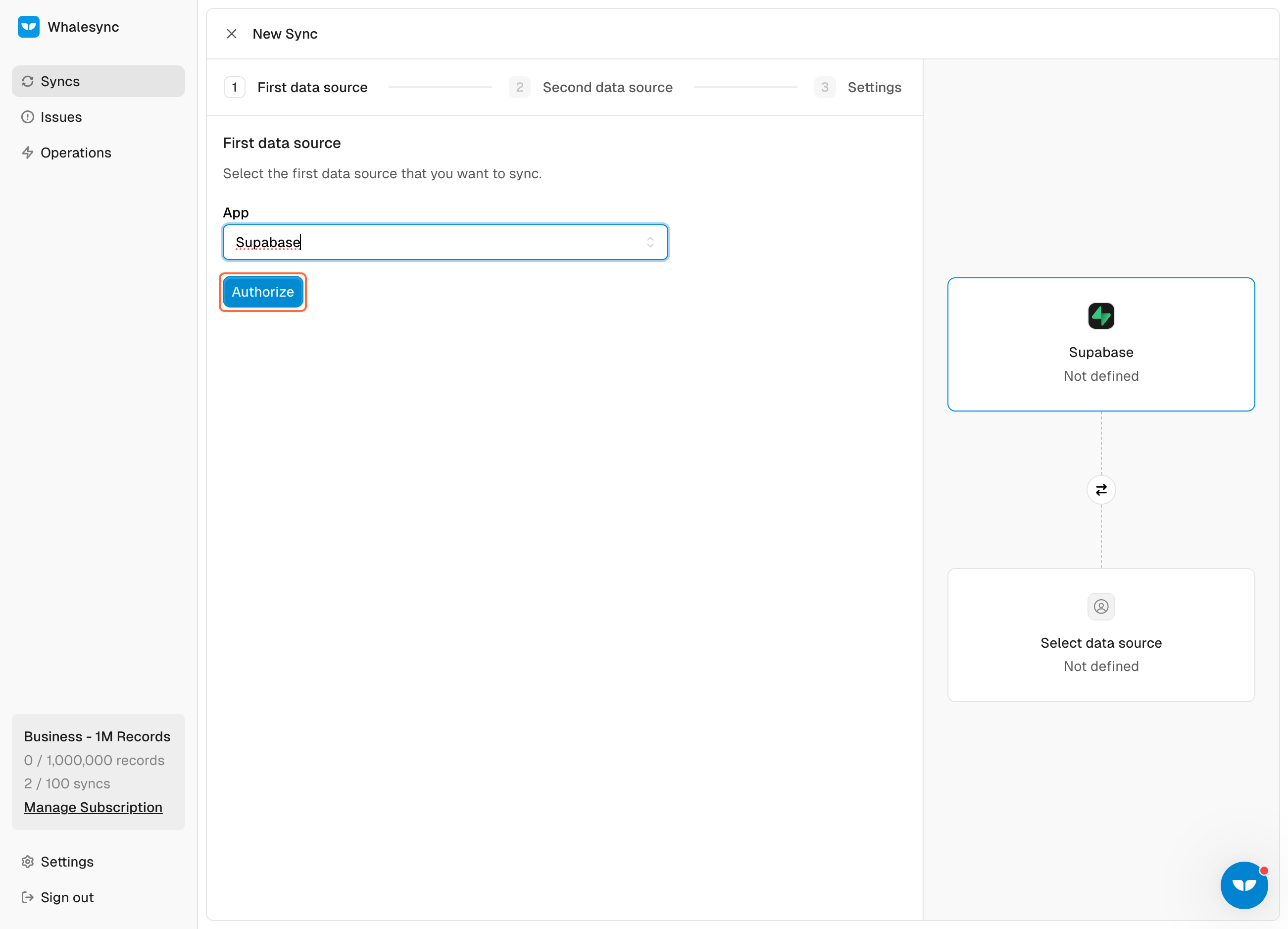Click the Whalesync logo icon

tap(28, 27)
